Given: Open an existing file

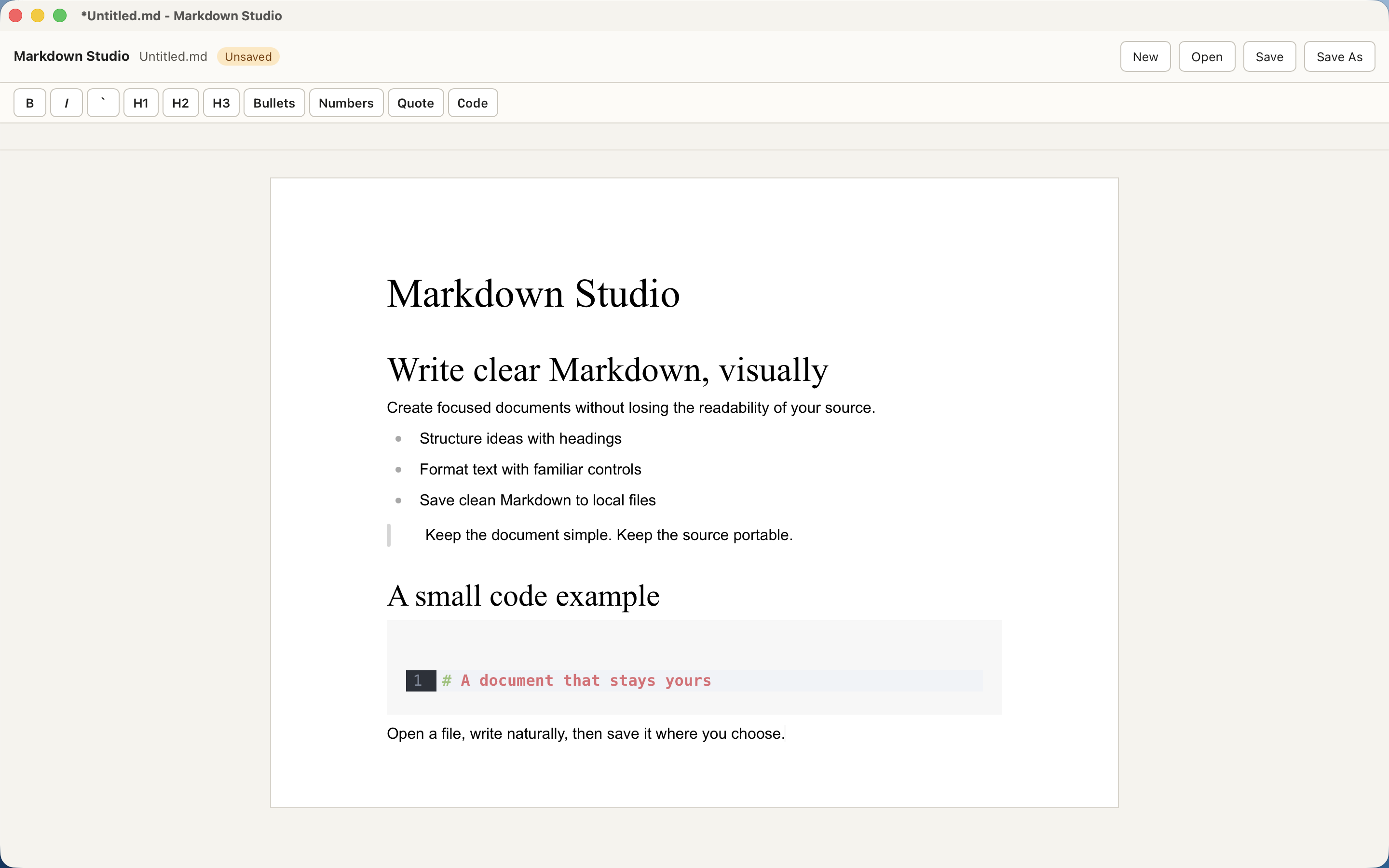Looking at the screenshot, I should point(1207,56).
